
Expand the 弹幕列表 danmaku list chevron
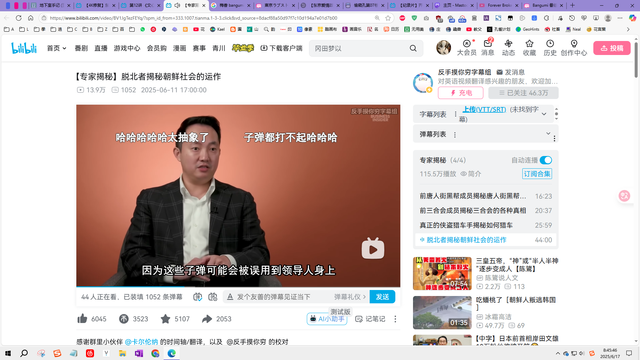point(548,133)
